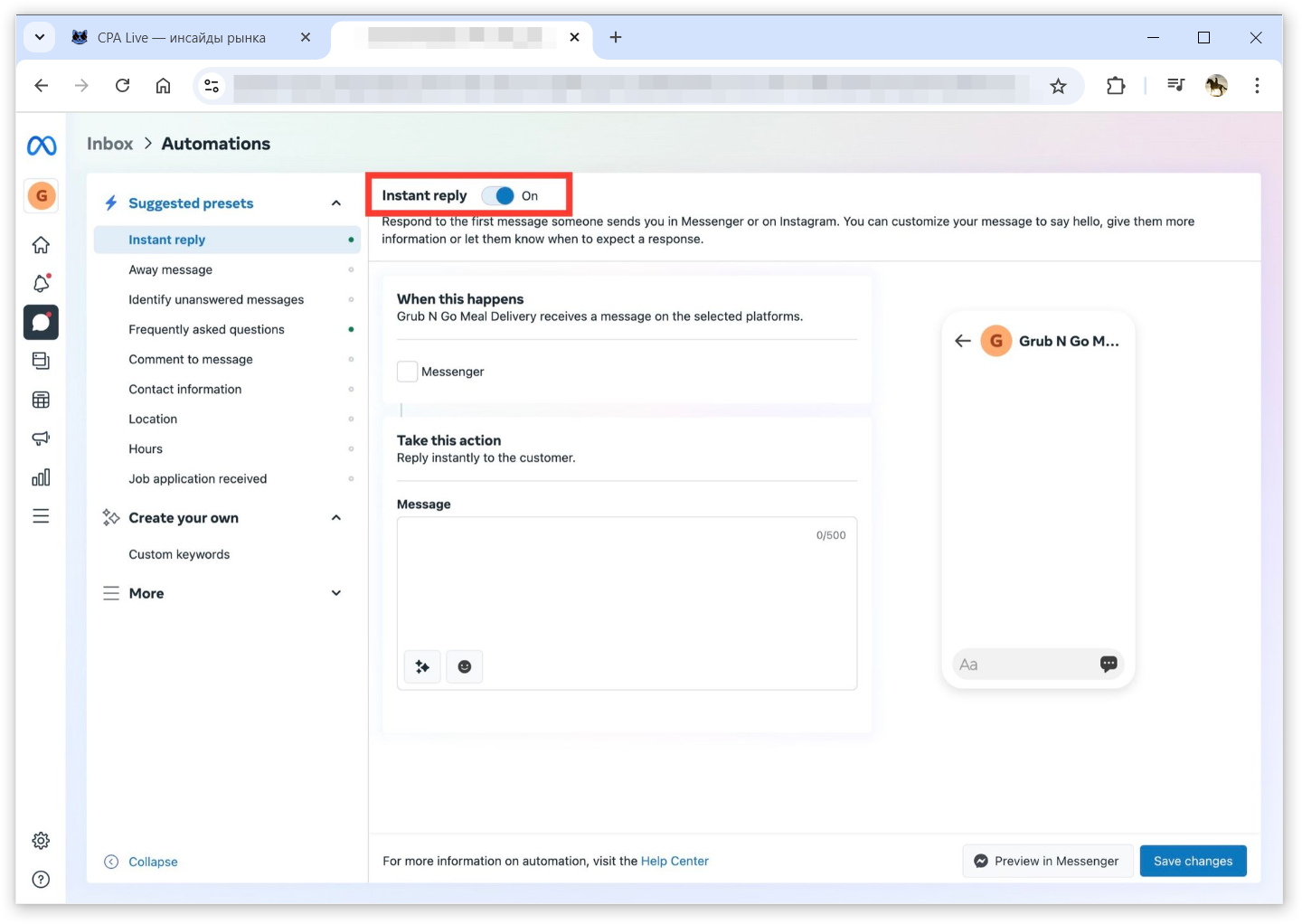Click the browser forward arrow
This screenshot has width=1302, height=924.
81,85
